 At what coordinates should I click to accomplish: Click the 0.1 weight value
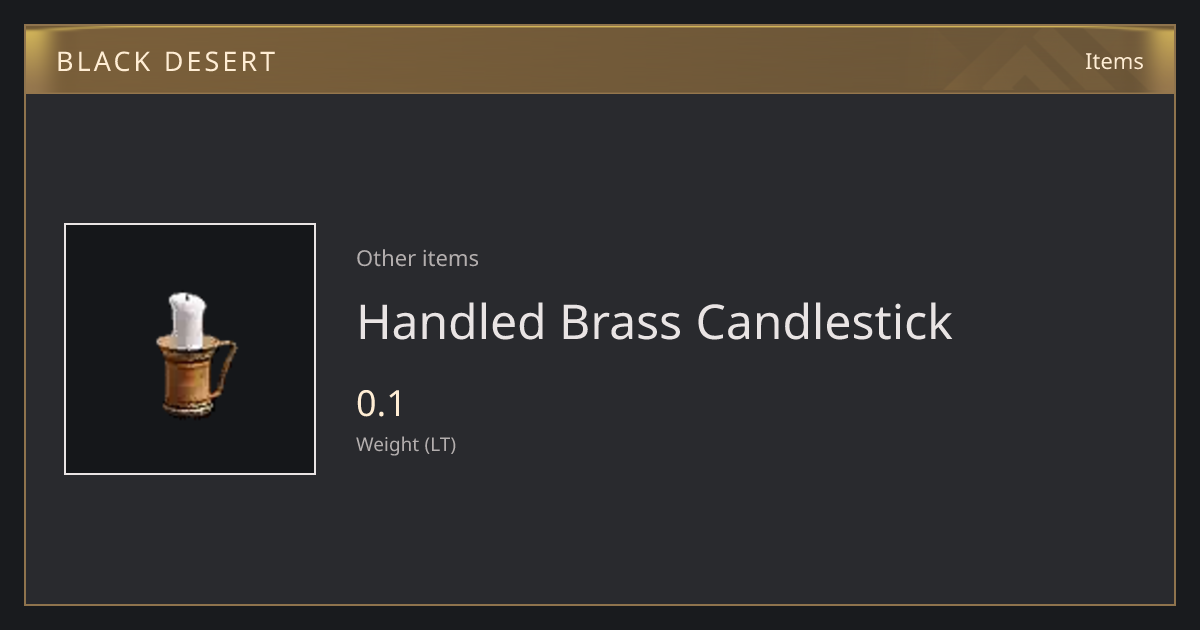[x=380, y=404]
